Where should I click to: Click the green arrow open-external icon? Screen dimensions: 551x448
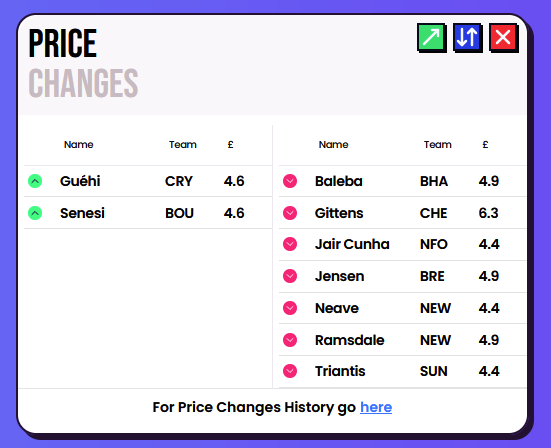[431, 37]
